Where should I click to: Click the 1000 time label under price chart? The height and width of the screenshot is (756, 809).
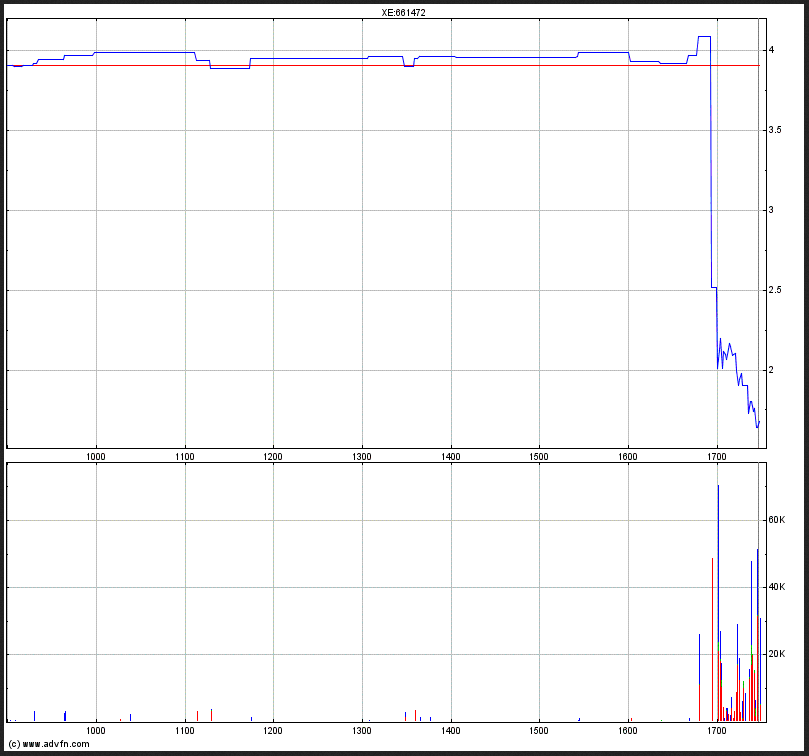point(96,457)
